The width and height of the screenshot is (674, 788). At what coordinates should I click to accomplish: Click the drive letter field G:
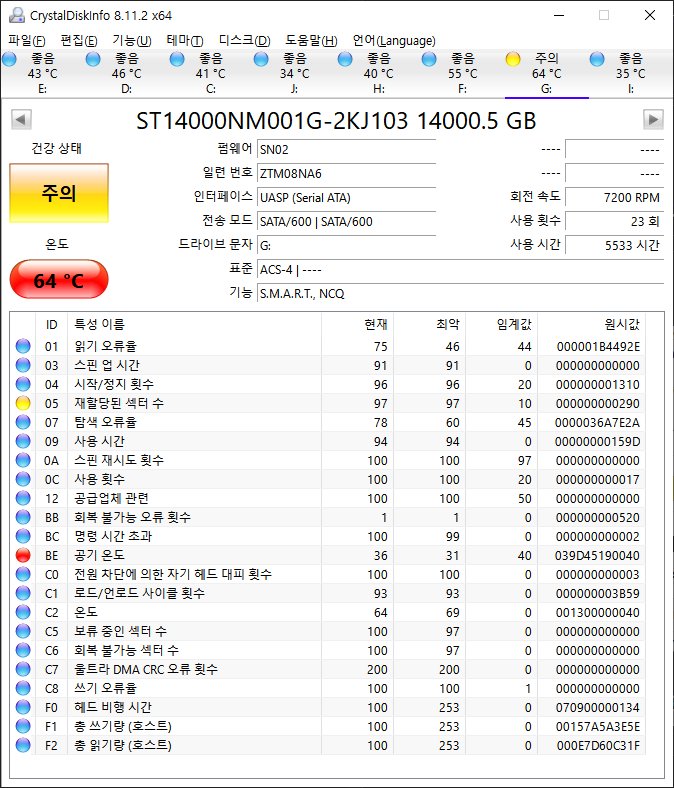point(346,246)
